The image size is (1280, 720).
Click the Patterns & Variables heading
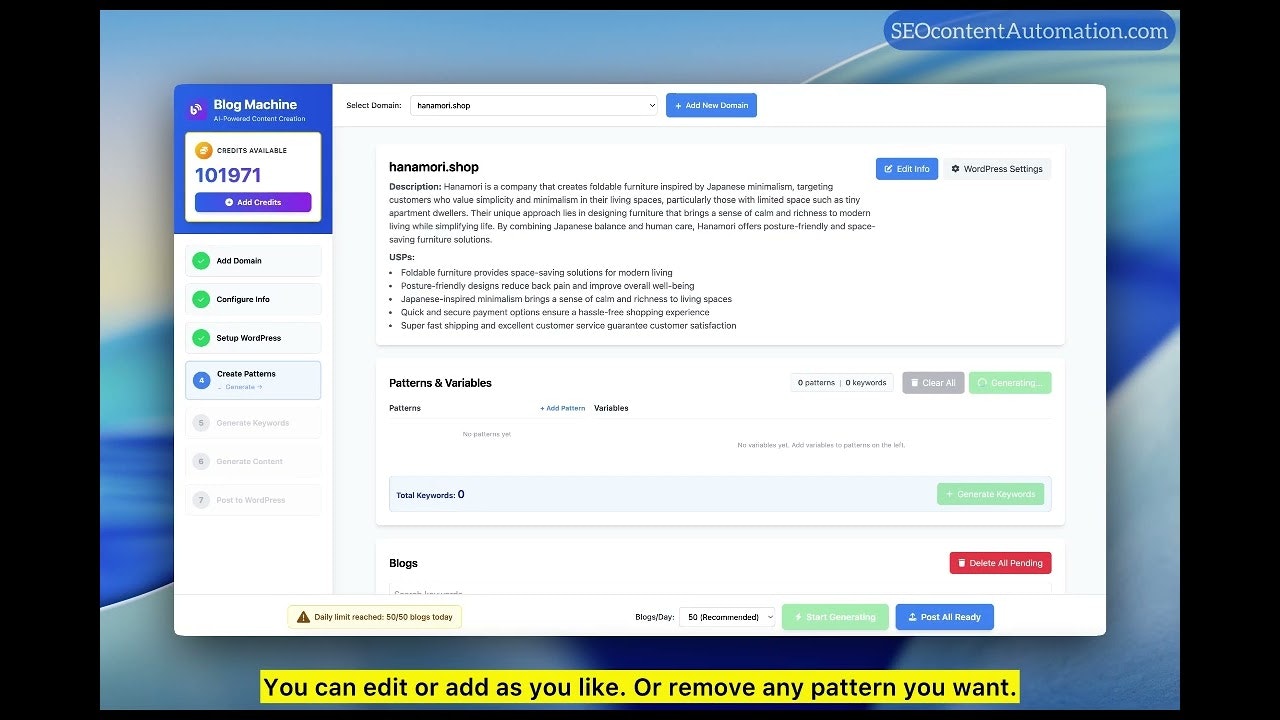click(x=440, y=383)
